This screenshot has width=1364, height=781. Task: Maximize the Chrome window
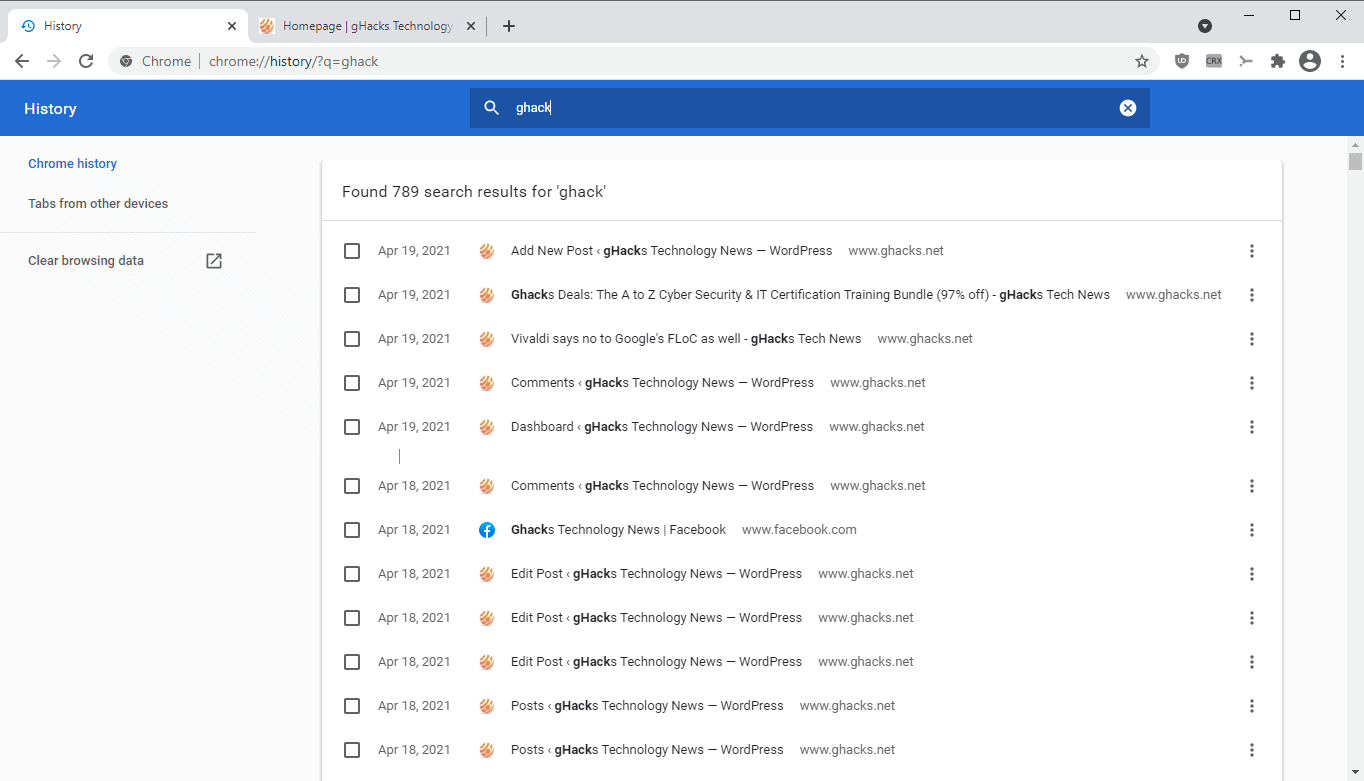(1295, 15)
